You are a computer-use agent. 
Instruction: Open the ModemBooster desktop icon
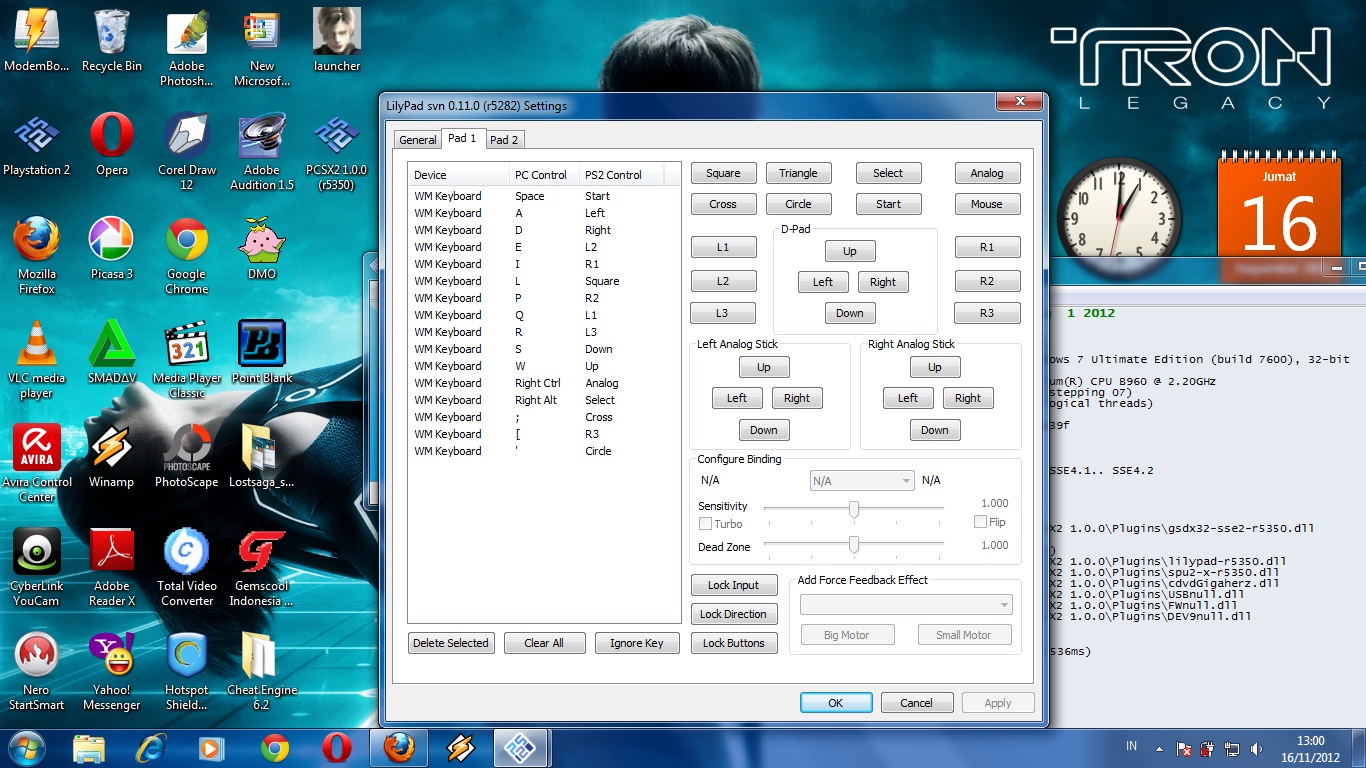click(37, 41)
